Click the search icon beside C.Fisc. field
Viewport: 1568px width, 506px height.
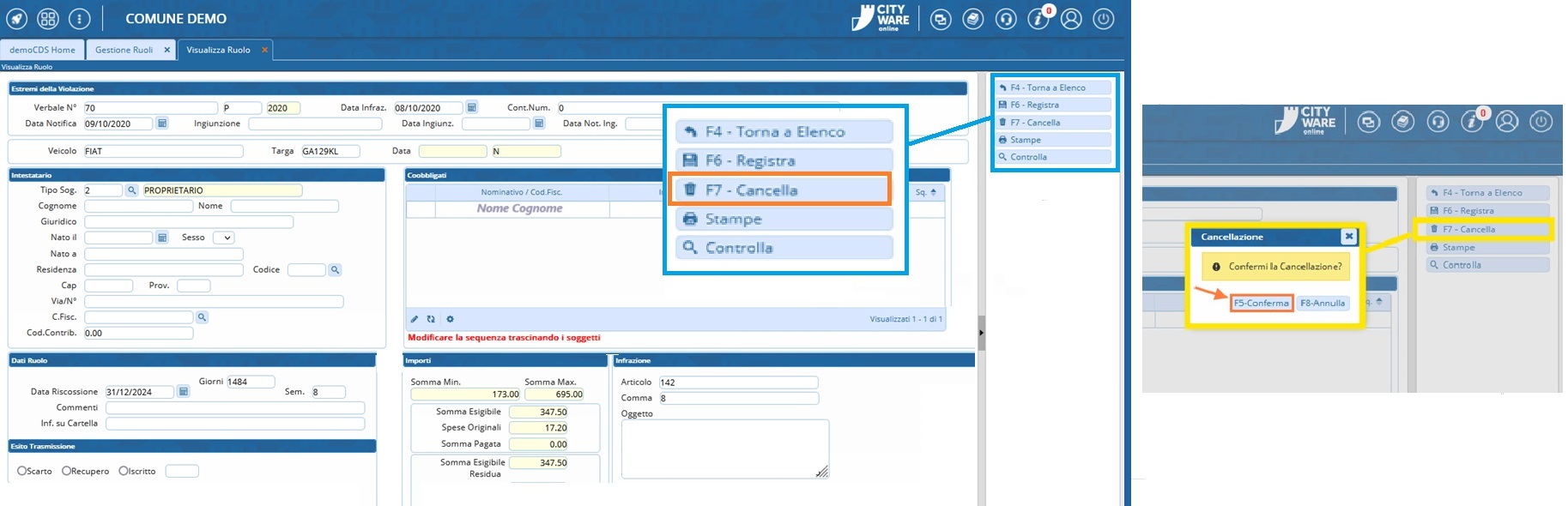tap(203, 317)
